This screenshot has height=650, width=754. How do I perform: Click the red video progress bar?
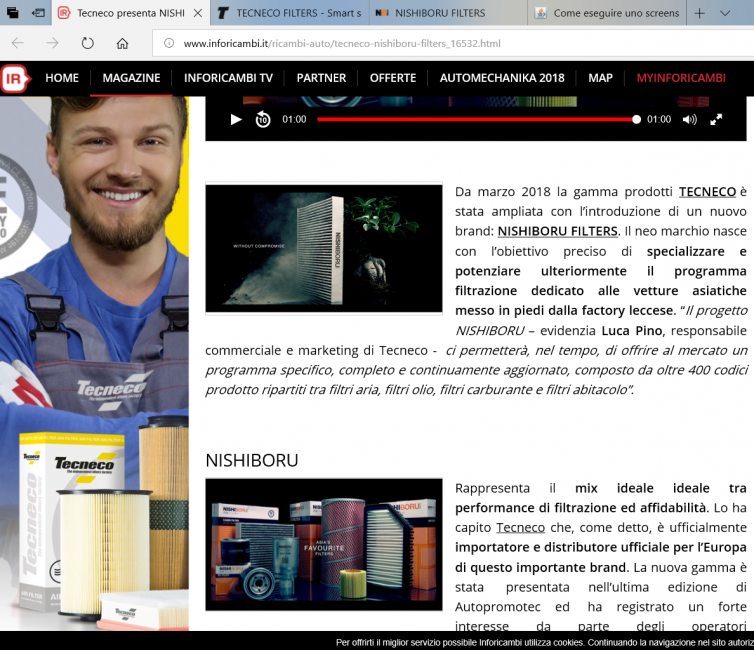pyautogui.click(x=479, y=119)
